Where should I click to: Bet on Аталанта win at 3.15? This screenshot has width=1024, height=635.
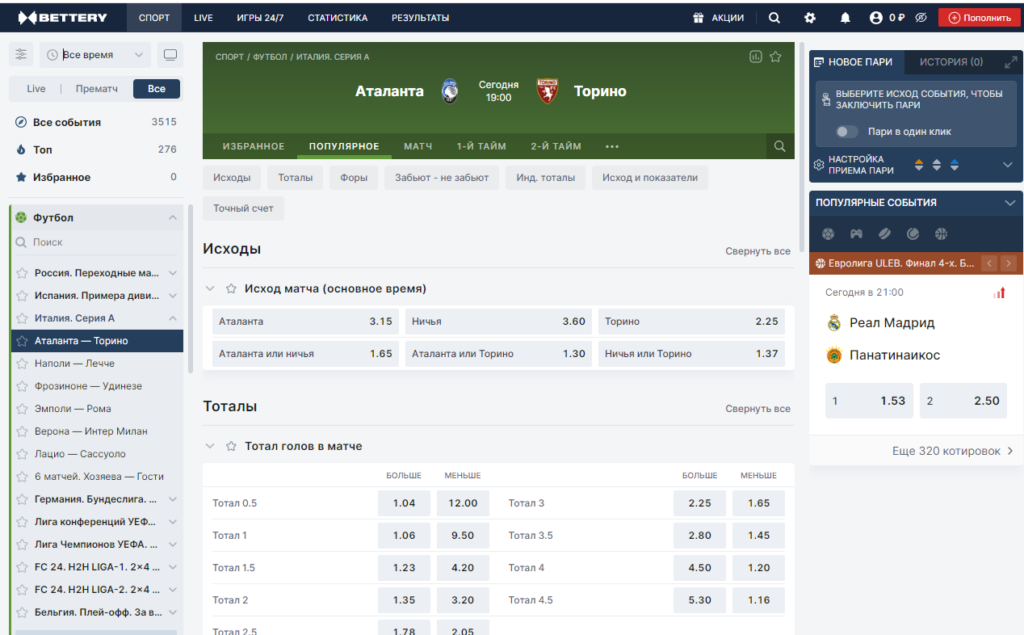[306, 321]
